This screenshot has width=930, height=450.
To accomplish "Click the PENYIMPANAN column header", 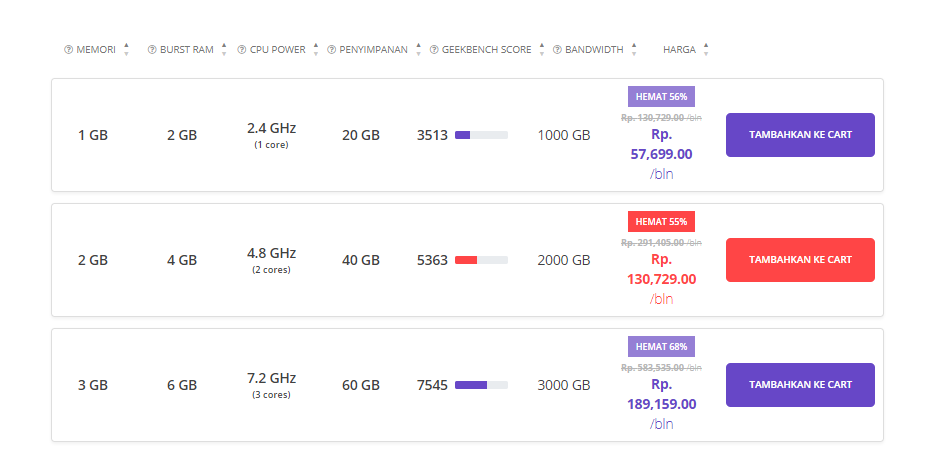I will click(374, 50).
